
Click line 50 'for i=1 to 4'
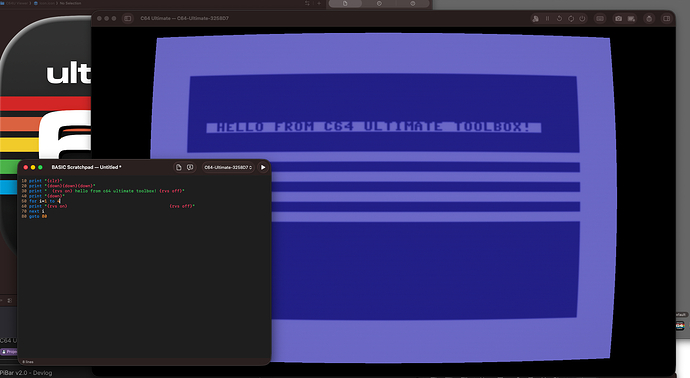[x=41, y=201]
